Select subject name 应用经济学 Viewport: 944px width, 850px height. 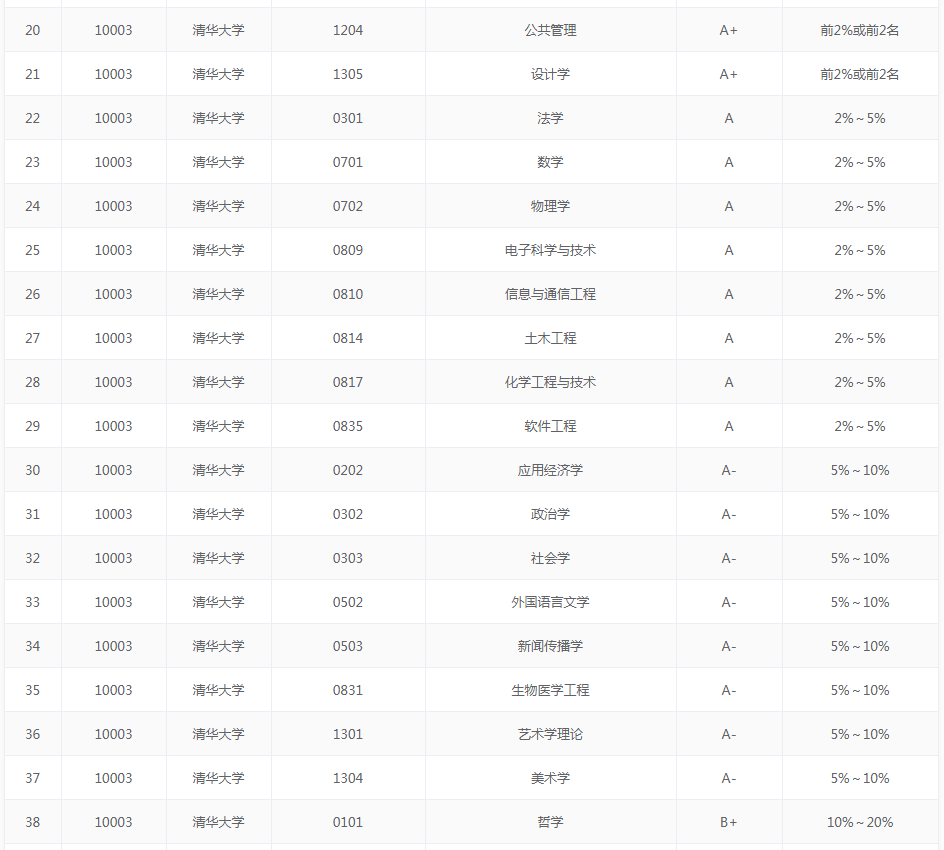550,470
